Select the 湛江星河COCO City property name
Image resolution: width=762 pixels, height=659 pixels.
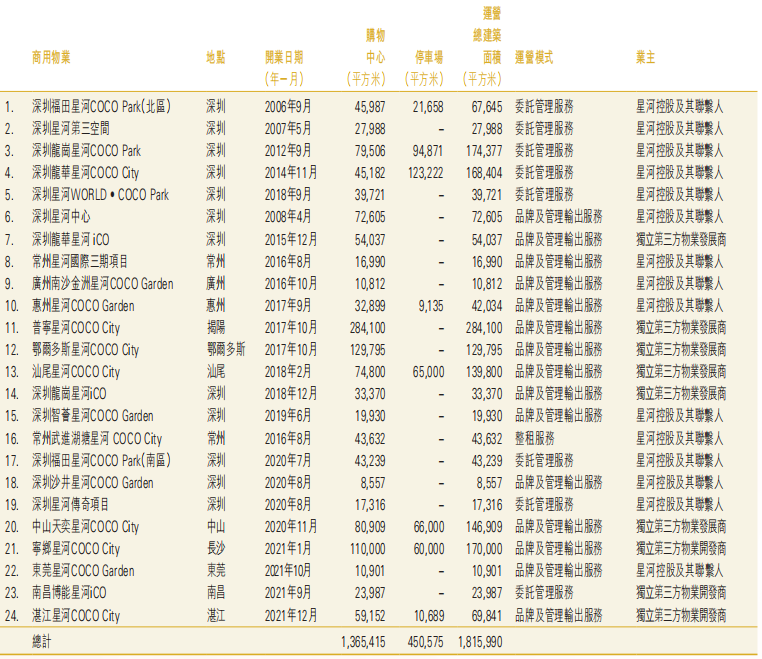pyautogui.click(x=76, y=616)
